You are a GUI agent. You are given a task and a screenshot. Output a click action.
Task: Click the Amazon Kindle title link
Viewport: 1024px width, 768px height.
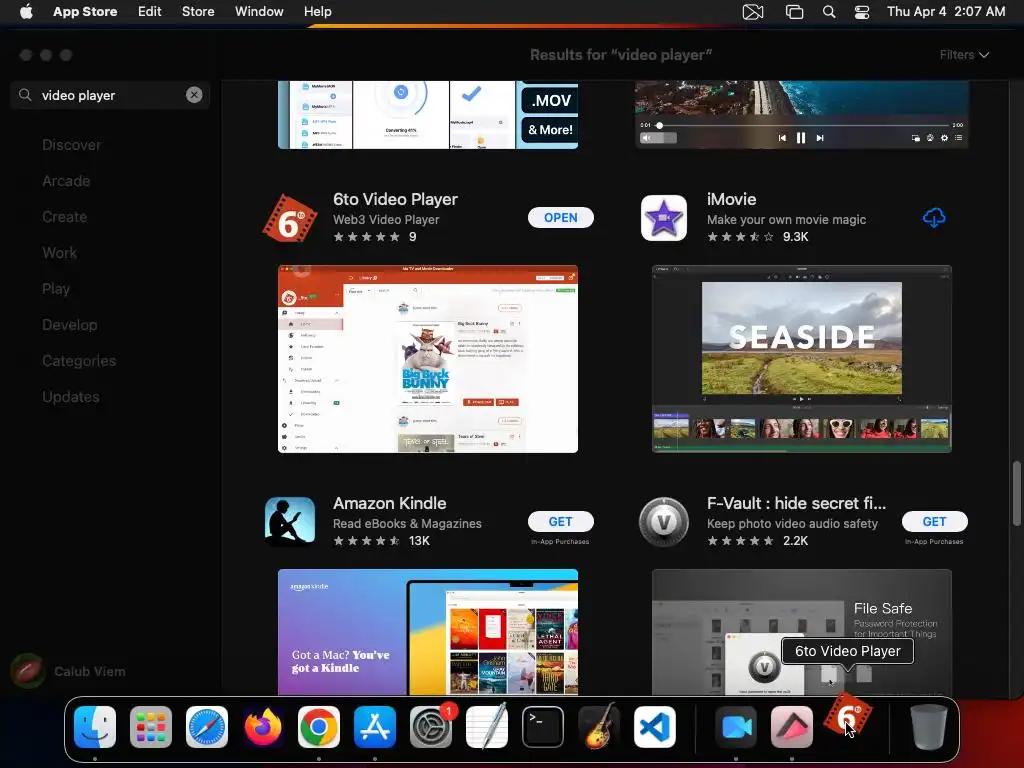(x=390, y=503)
